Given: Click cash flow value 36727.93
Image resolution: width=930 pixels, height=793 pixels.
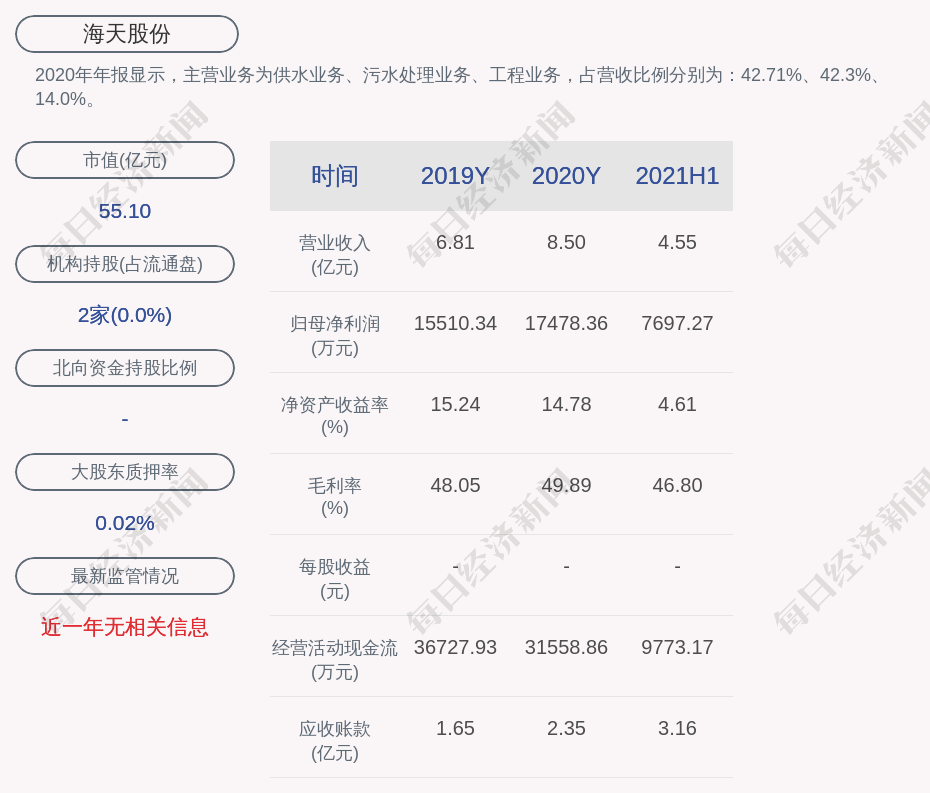Looking at the screenshot, I should pos(455,647).
